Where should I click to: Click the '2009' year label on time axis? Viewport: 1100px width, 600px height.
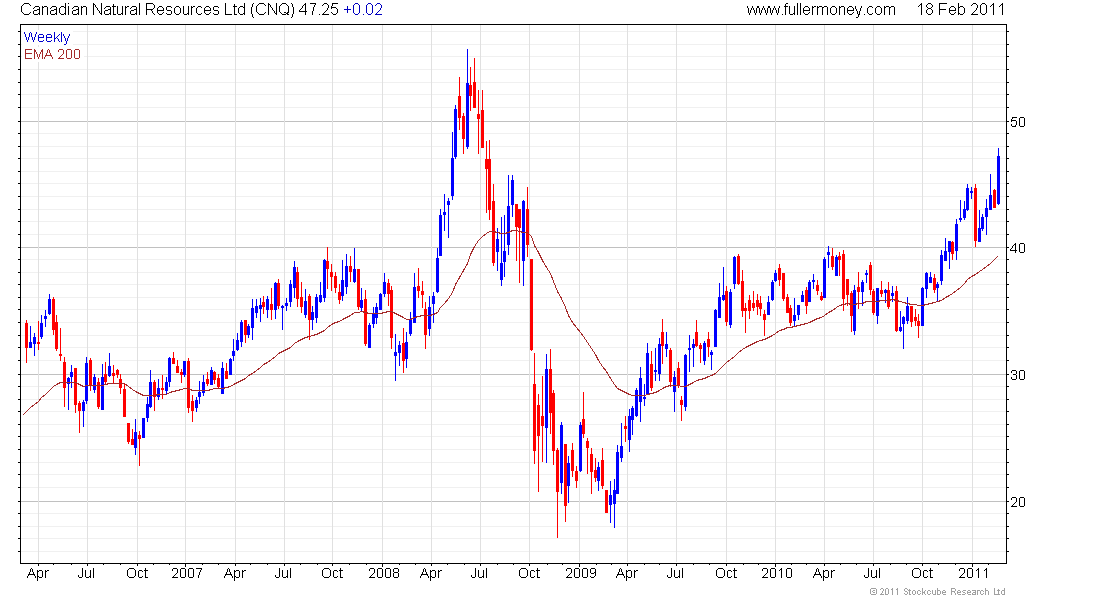[581, 573]
